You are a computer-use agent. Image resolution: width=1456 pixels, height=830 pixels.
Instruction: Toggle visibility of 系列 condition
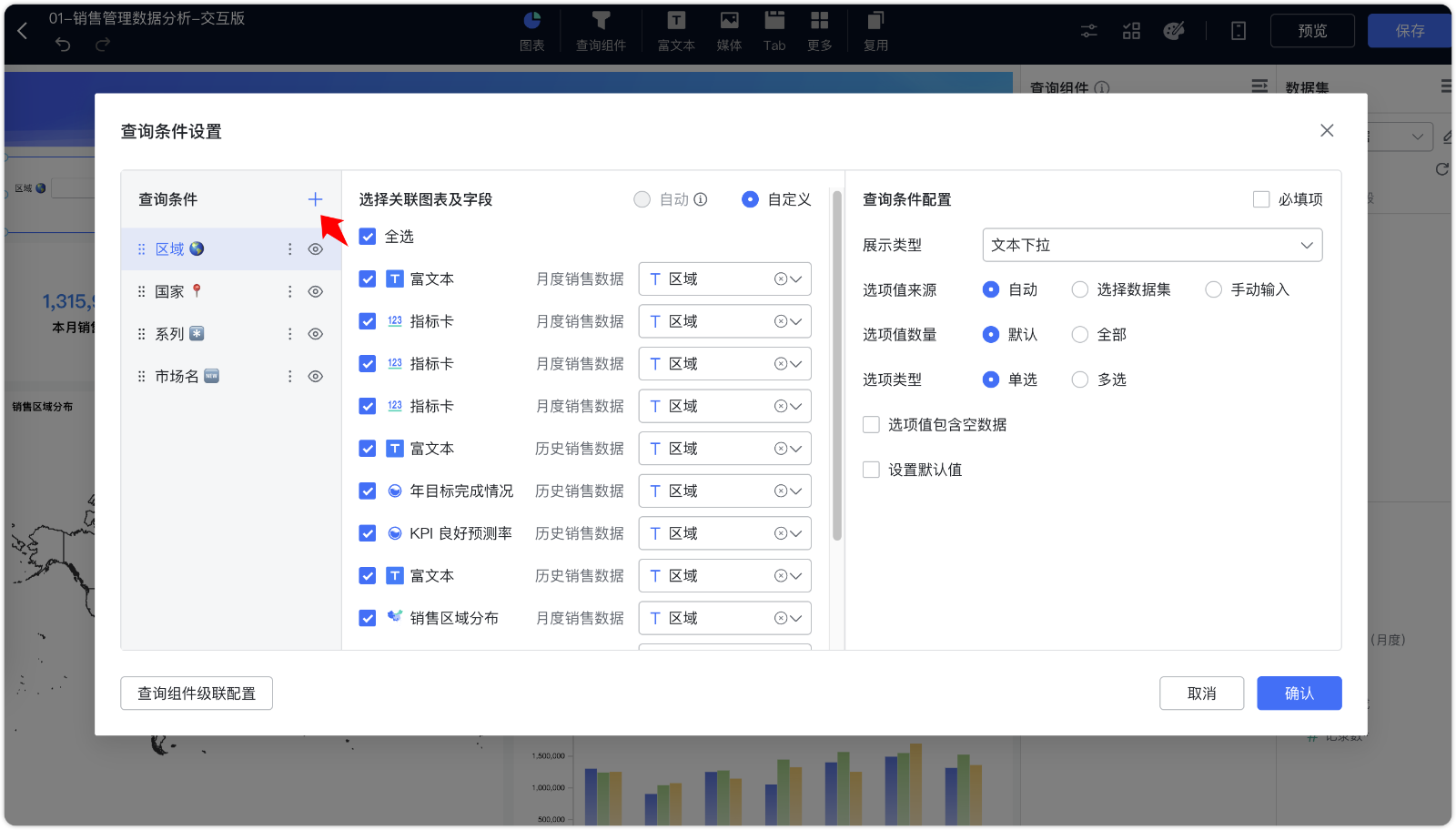(316, 334)
